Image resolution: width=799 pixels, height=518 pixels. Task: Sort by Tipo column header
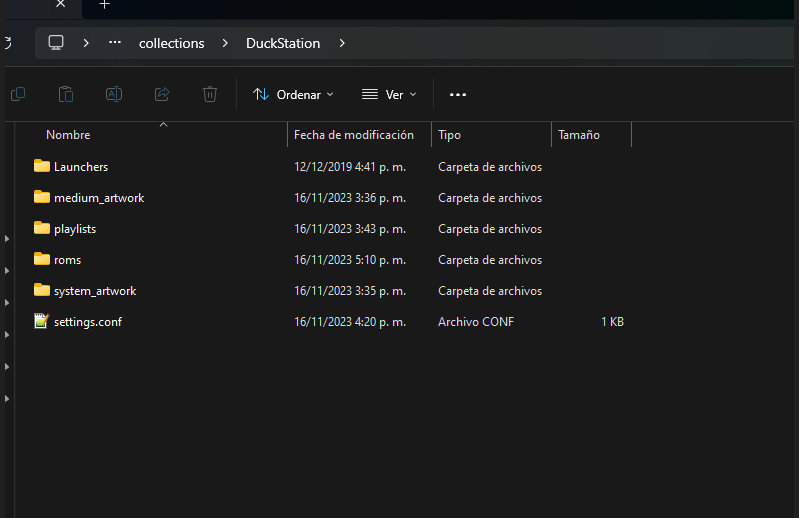[x=449, y=135]
